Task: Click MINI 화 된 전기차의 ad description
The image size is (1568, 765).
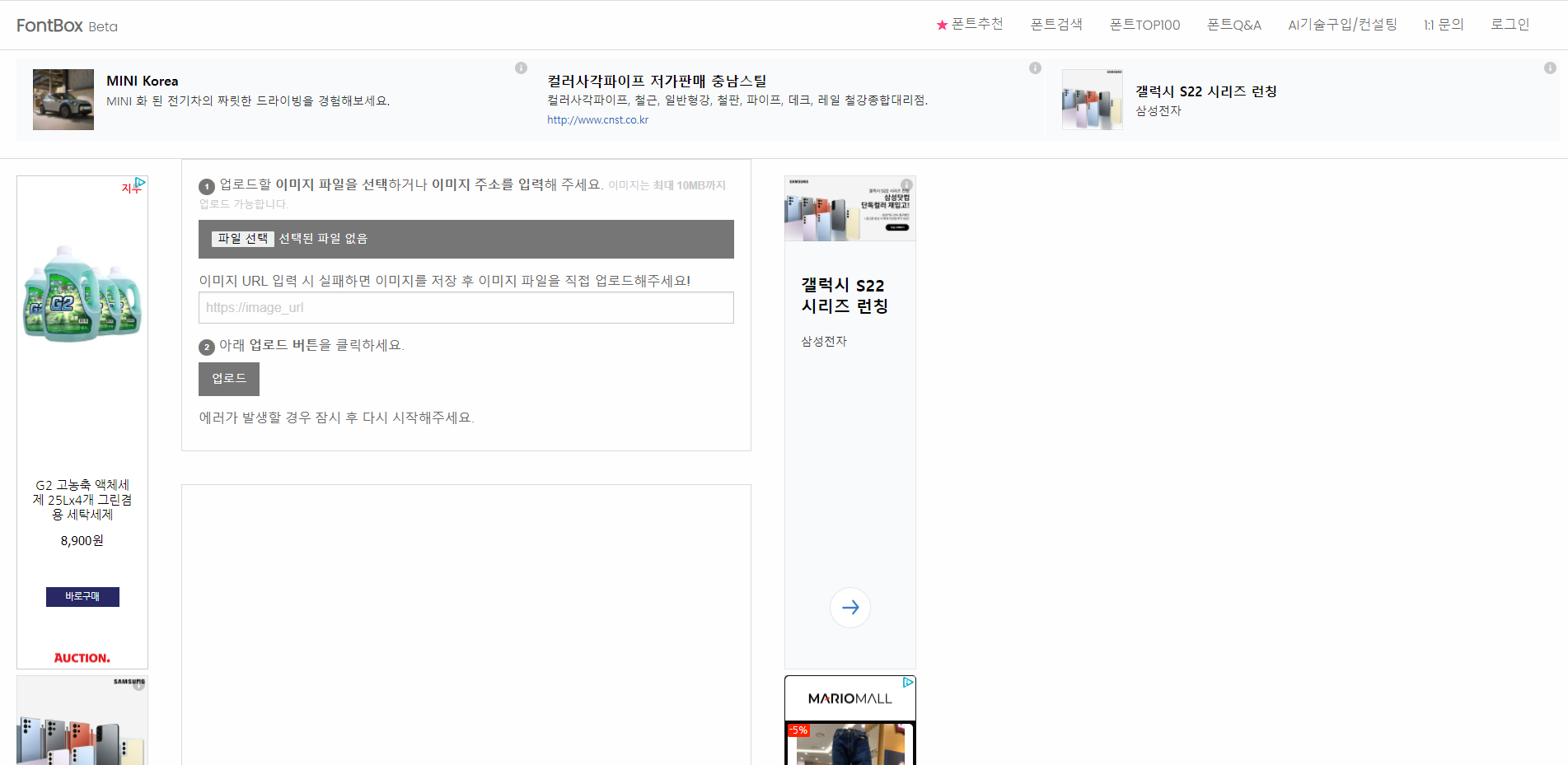Action: 248,100
